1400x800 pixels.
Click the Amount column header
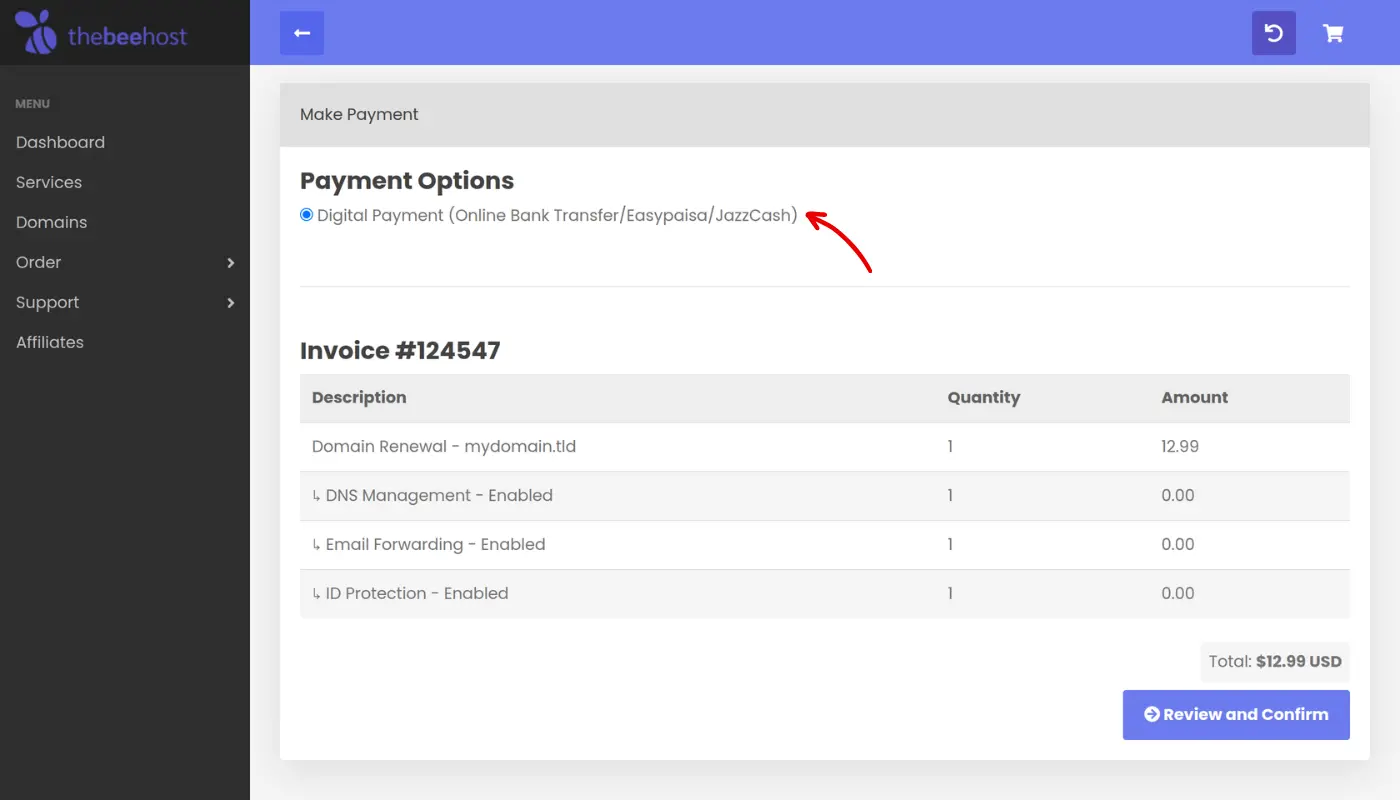point(1194,397)
